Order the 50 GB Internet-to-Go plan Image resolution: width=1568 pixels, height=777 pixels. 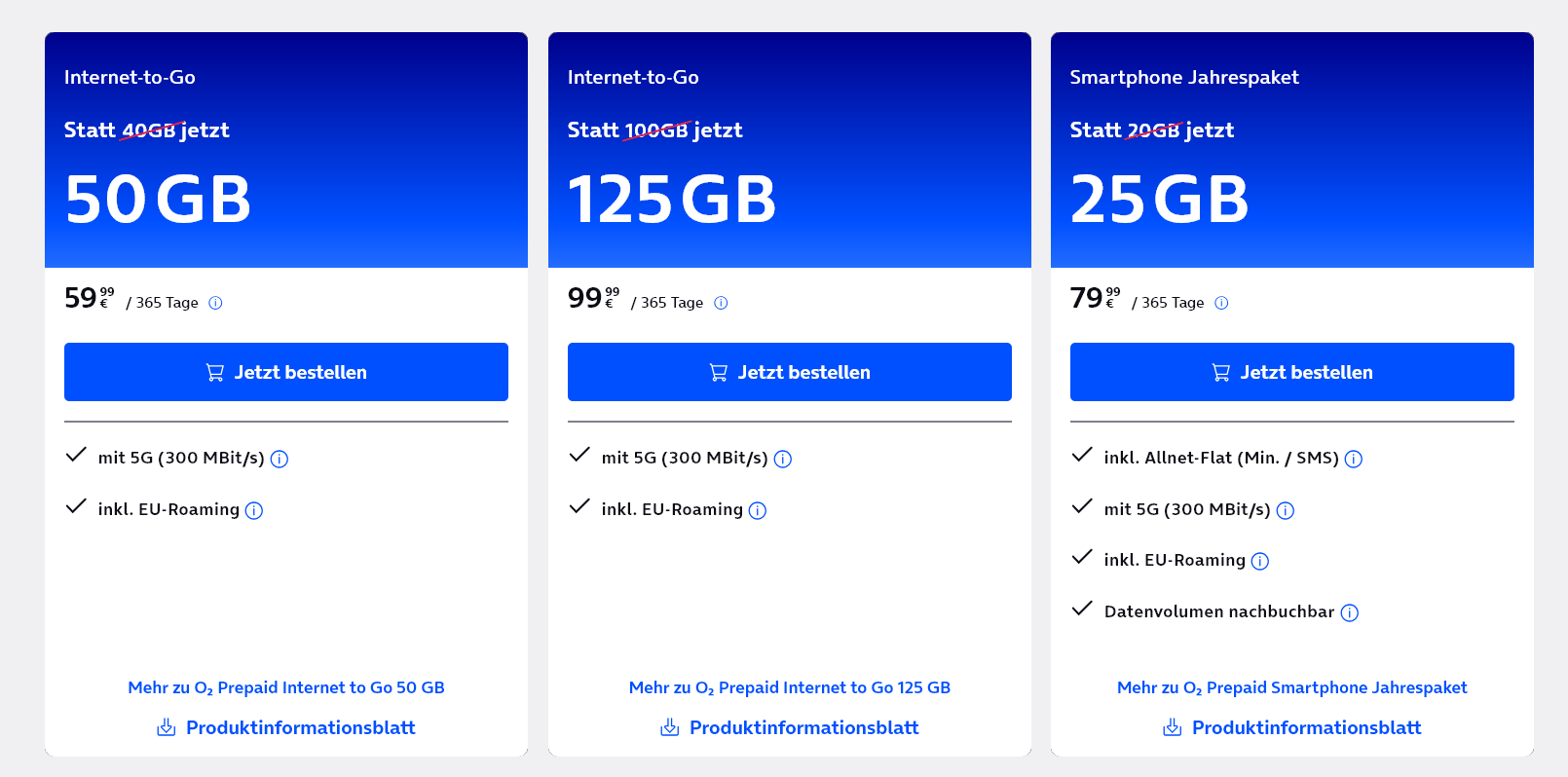tap(286, 372)
